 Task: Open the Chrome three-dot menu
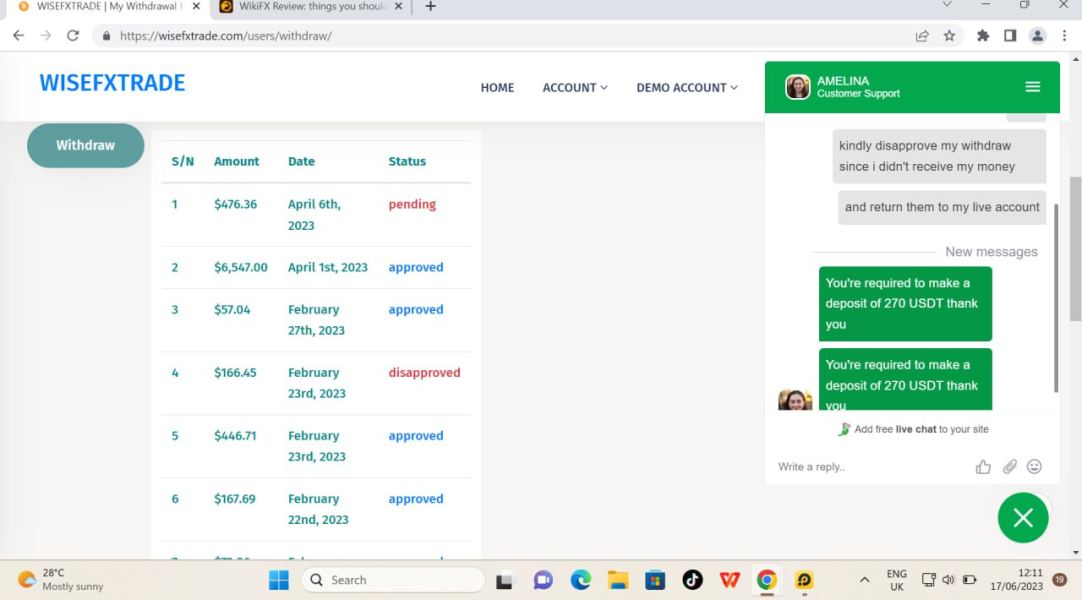pos(1064,36)
